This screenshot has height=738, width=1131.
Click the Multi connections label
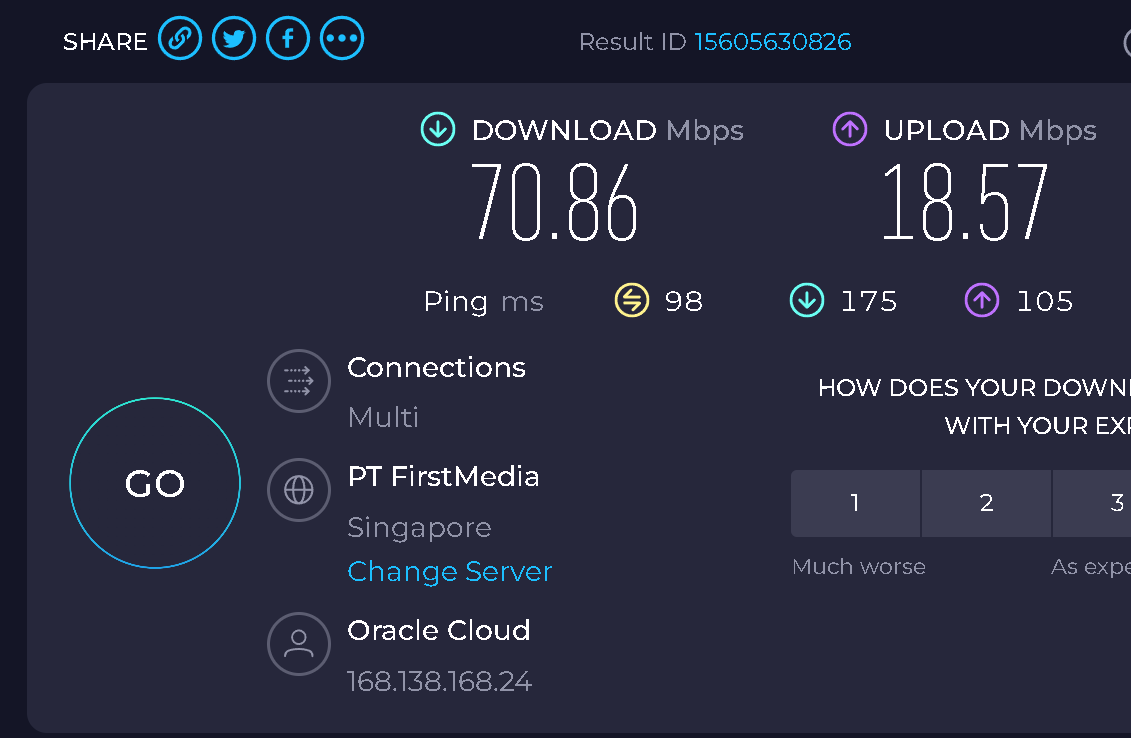click(383, 418)
